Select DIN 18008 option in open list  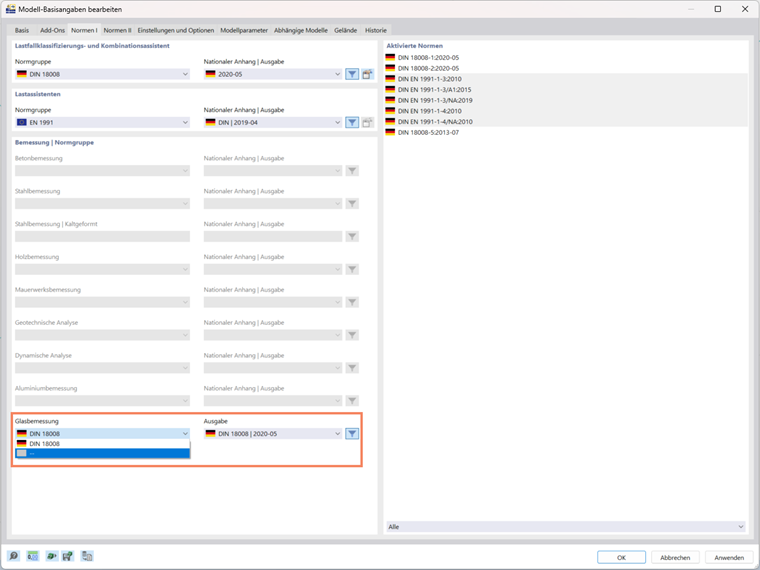pos(102,443)
